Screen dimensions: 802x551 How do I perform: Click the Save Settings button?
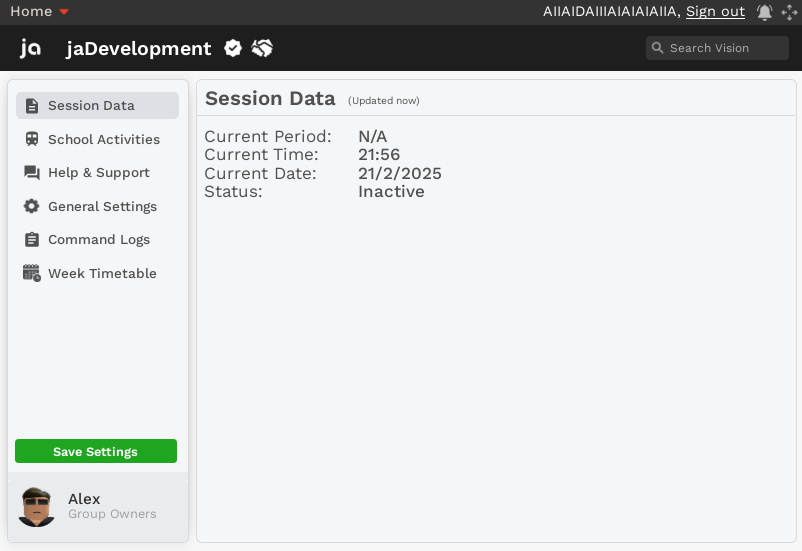tap(96, 451)
